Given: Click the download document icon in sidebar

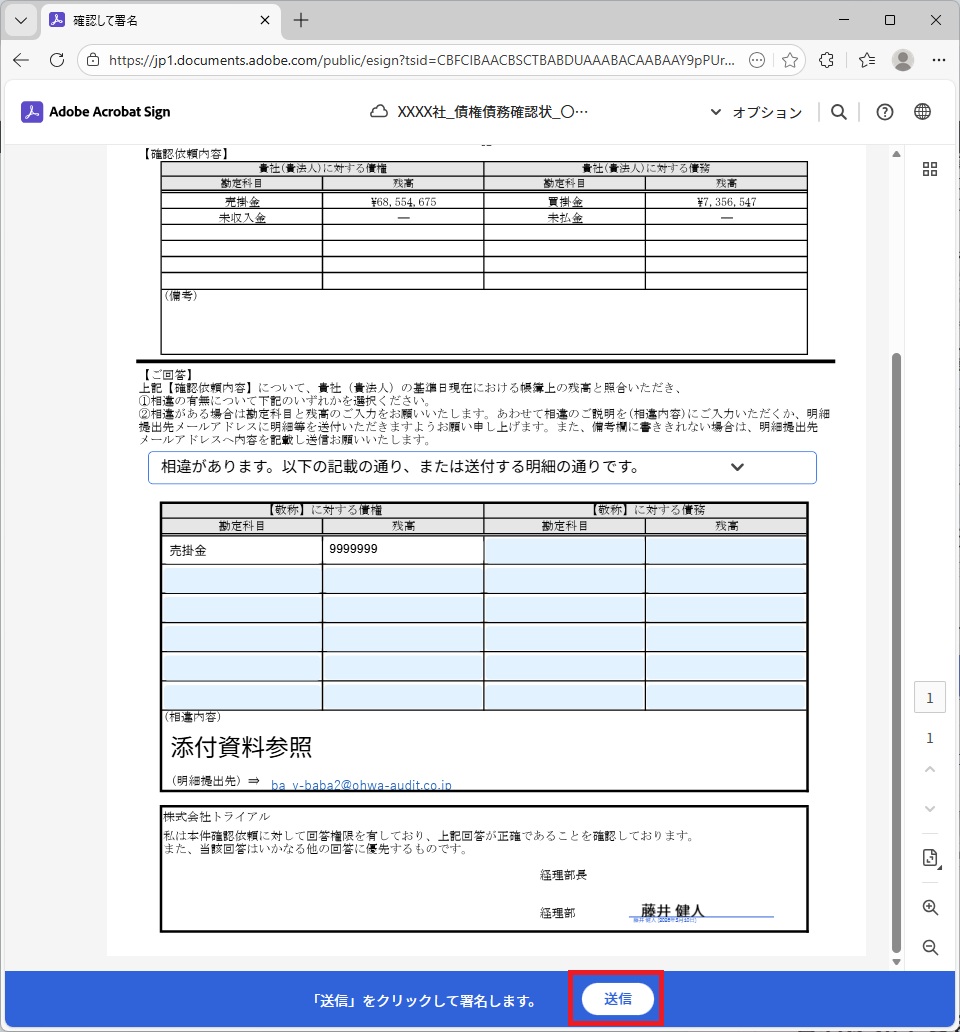Looking at the screenshot, I should coord(930,859).
